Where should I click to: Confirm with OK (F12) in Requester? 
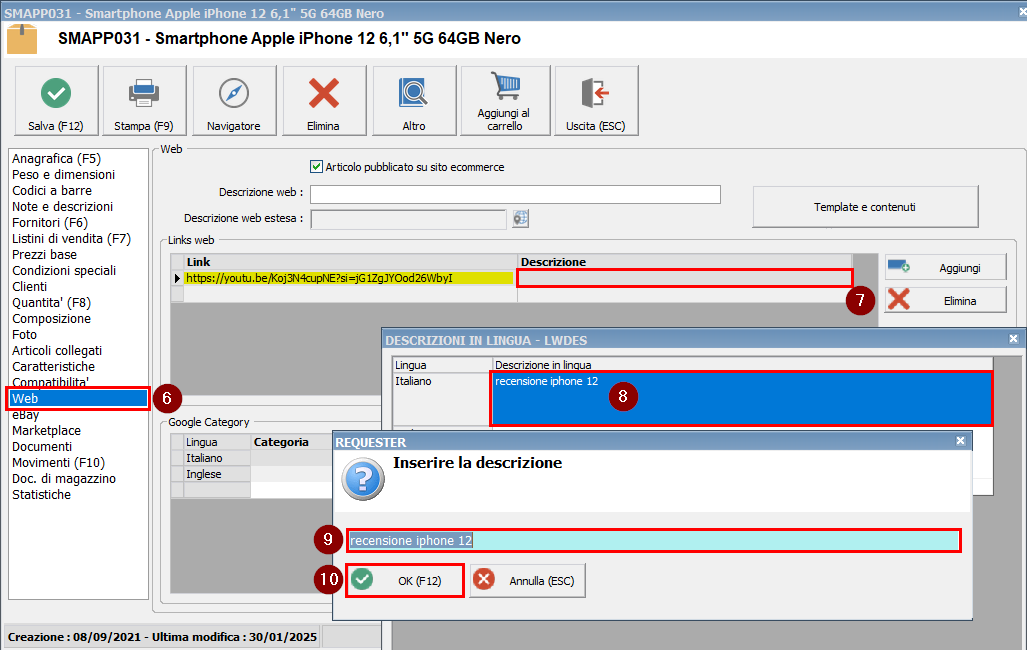coord(405,581)
